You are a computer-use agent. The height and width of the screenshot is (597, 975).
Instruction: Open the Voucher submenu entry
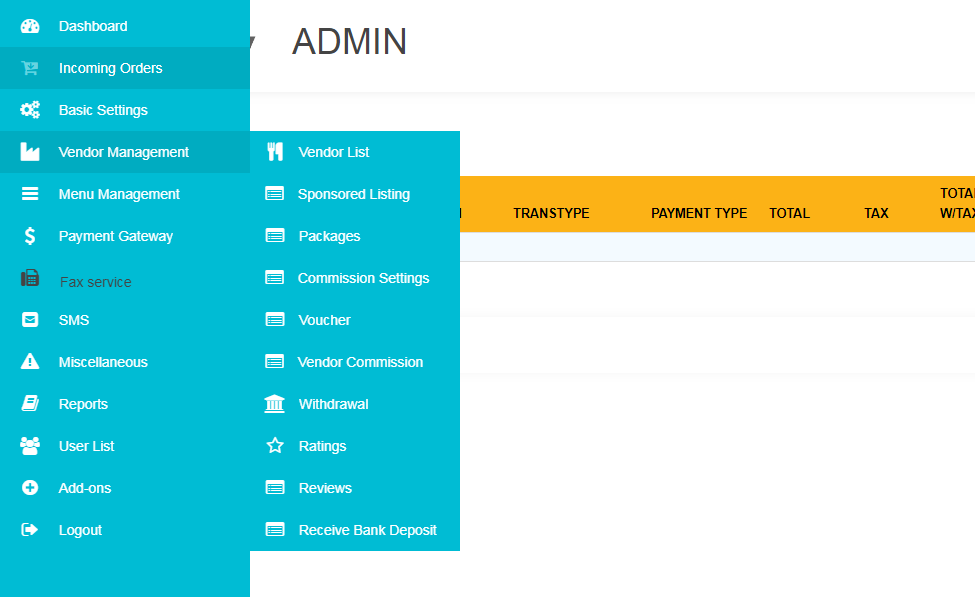[324, 320]
